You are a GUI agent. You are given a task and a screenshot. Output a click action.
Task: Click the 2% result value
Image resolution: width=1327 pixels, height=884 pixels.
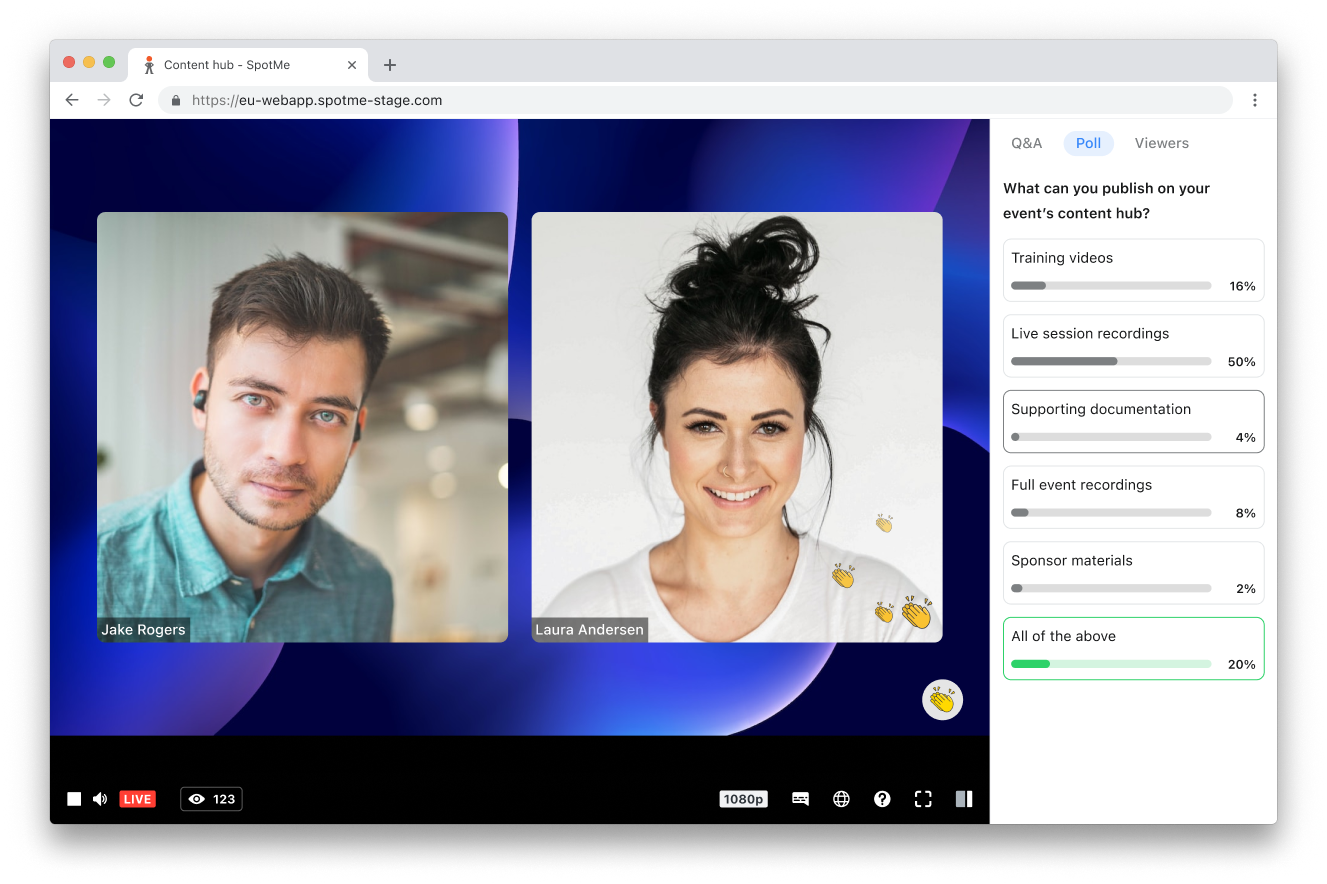click(1246, 589)
